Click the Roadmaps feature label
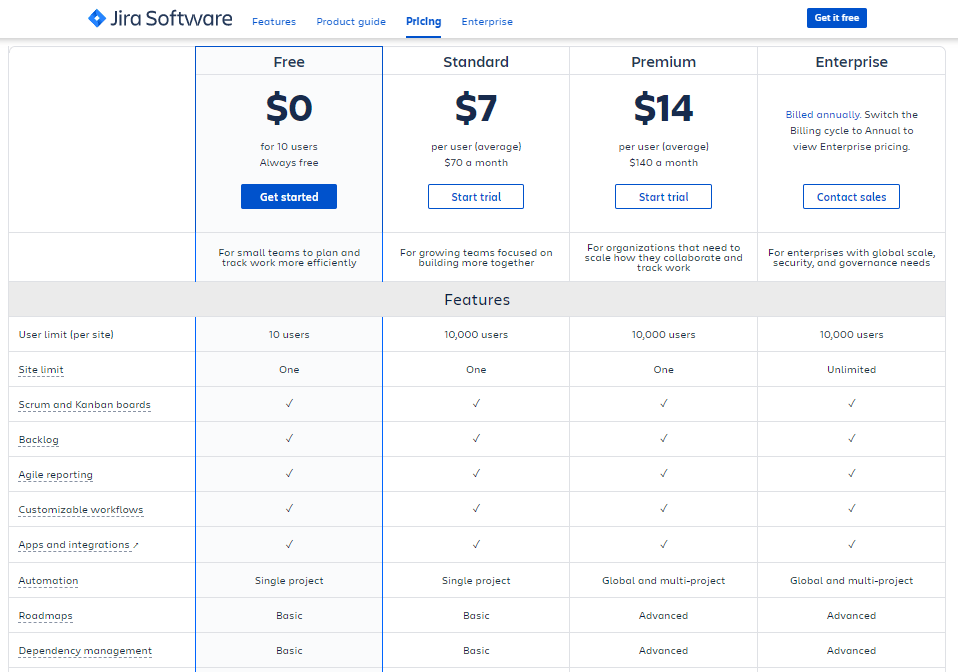 tap(45, 616)
